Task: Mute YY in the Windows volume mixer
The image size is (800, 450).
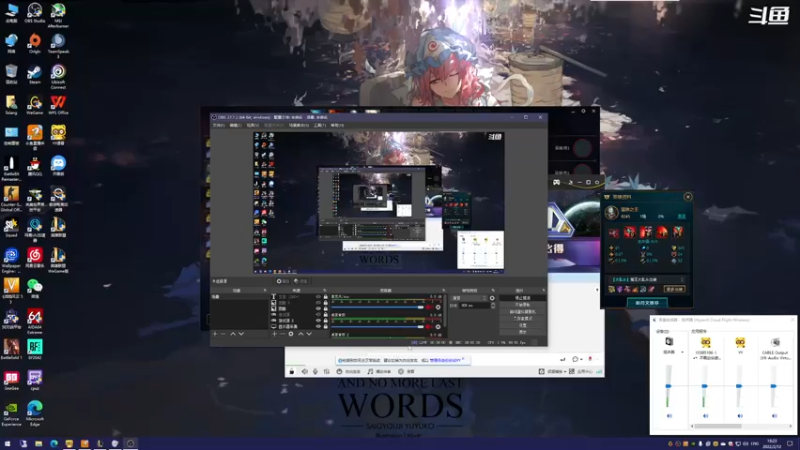Action: [740, 416]
